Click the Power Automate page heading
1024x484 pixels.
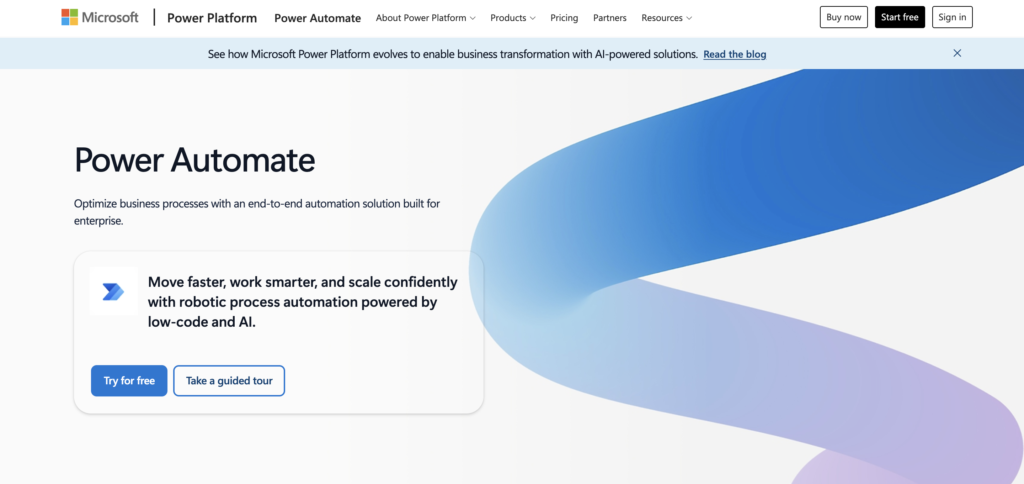(x=195, y=159)
